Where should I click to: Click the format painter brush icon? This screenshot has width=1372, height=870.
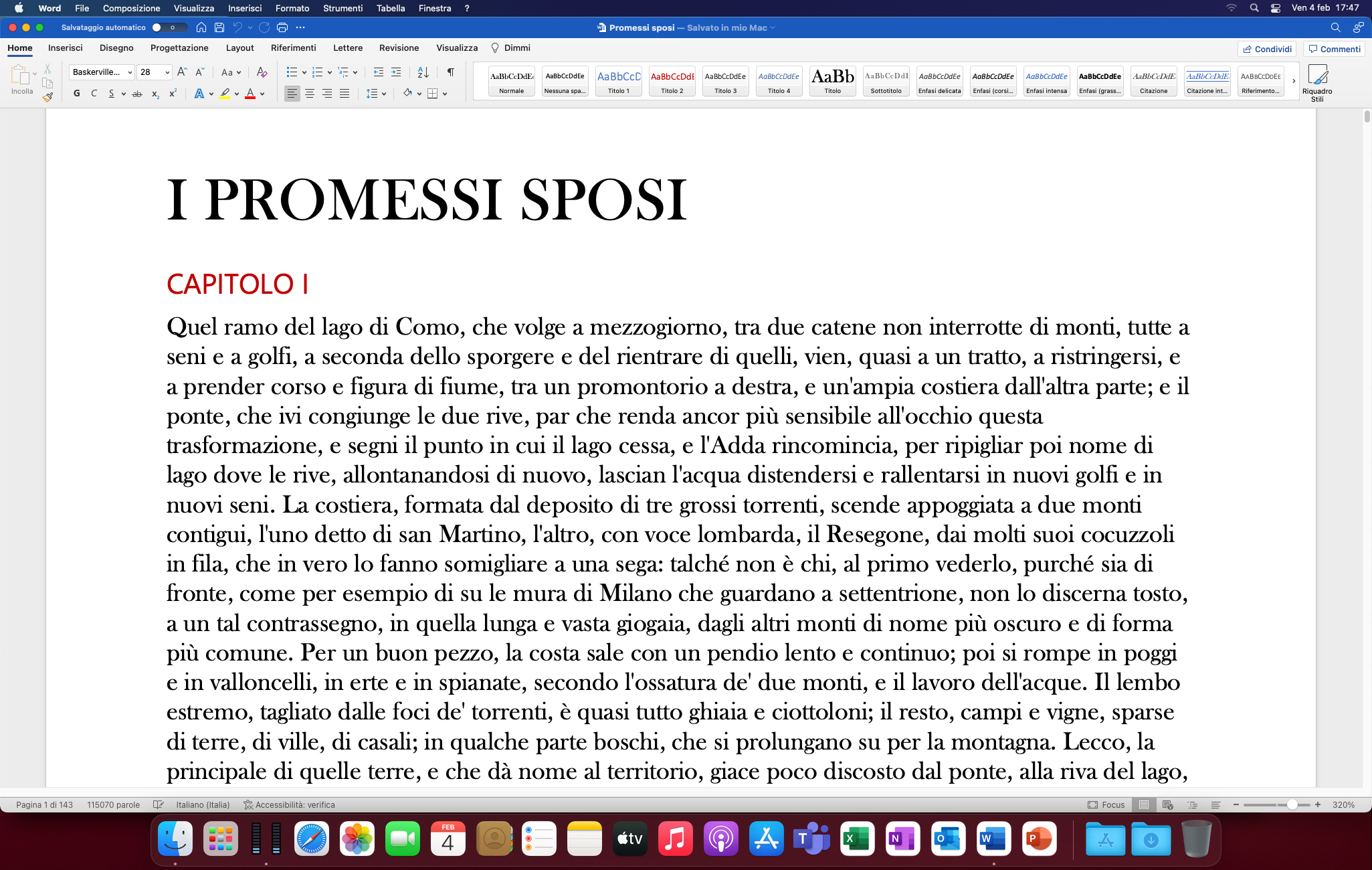pyautogui.click(x=47, y=97)
